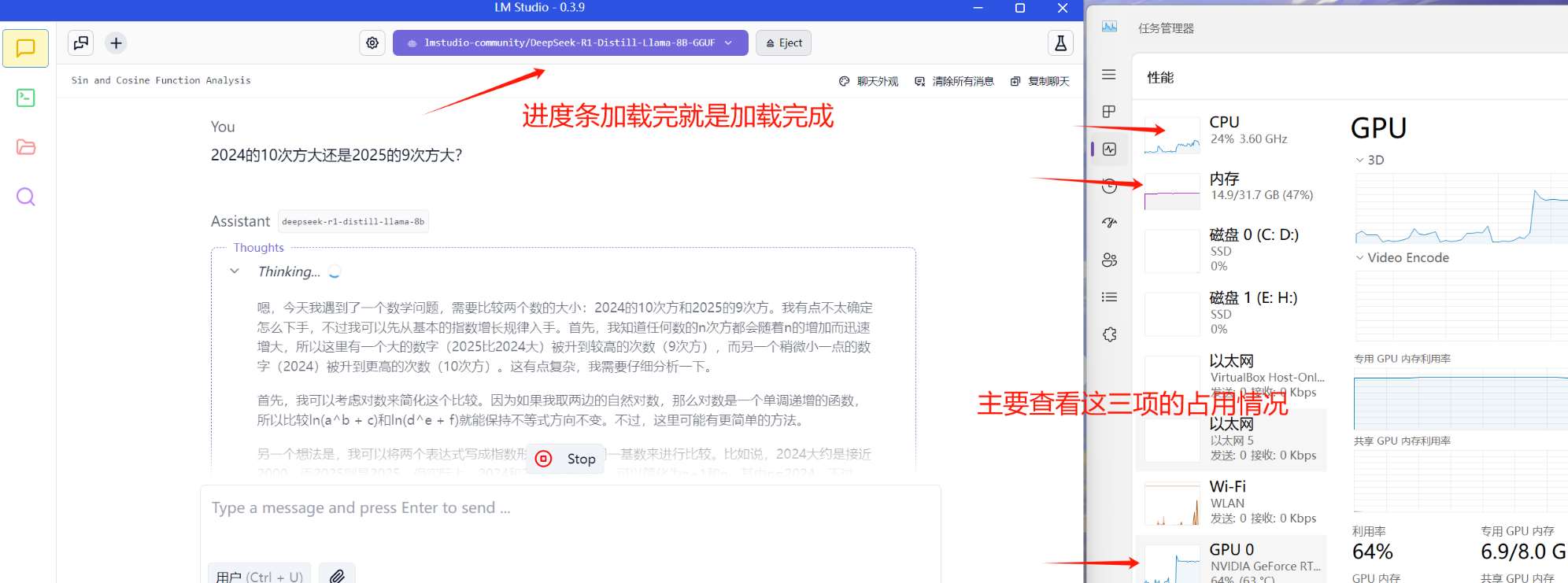
Task: Open the flask advanced configuration icon
Action: pyautogui.click(x=1060, y=43)
